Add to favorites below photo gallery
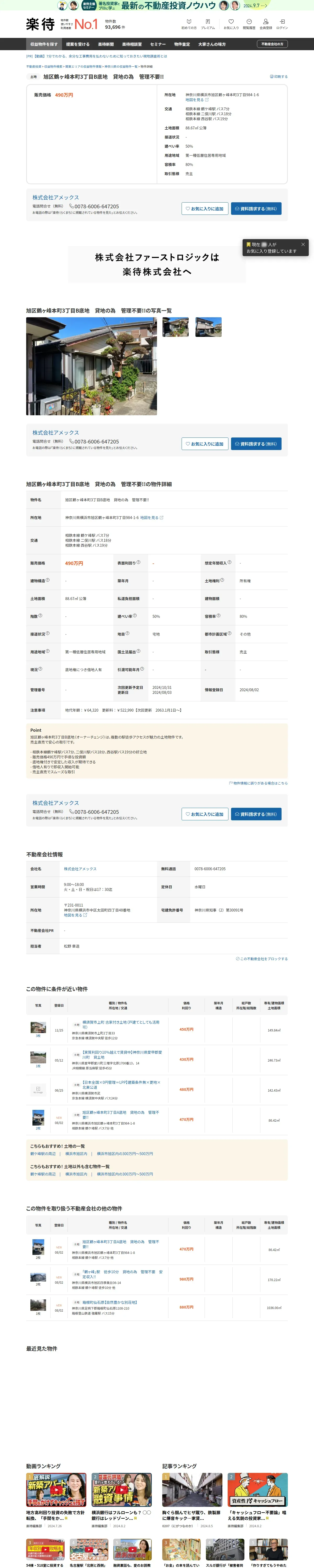This screenshot has width=314, height=1568. click(205, 444)
